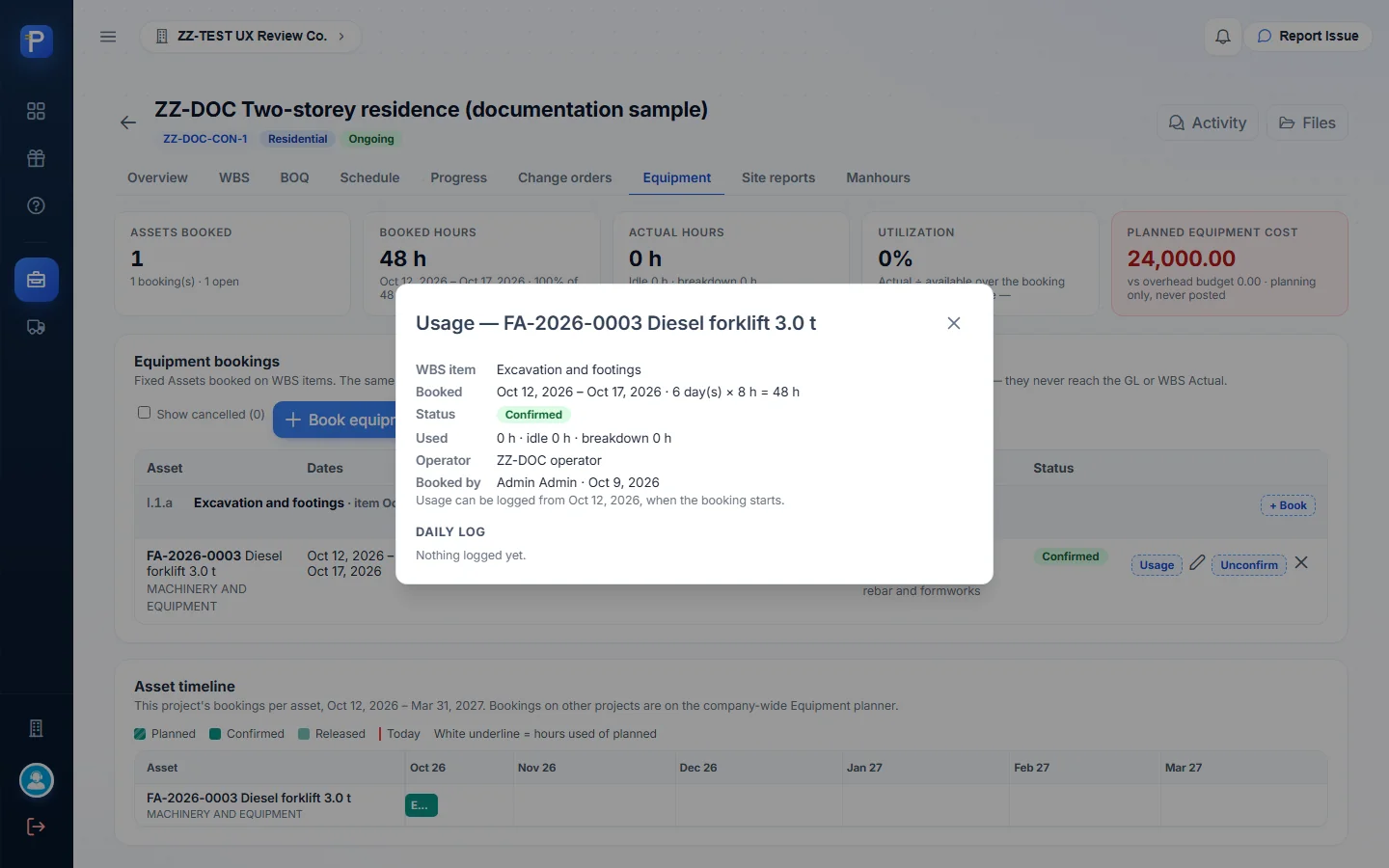The width and height of the screenshot is (1389, 868).
Task: Click the user avatar in sidebar
Action: (37, 780)
